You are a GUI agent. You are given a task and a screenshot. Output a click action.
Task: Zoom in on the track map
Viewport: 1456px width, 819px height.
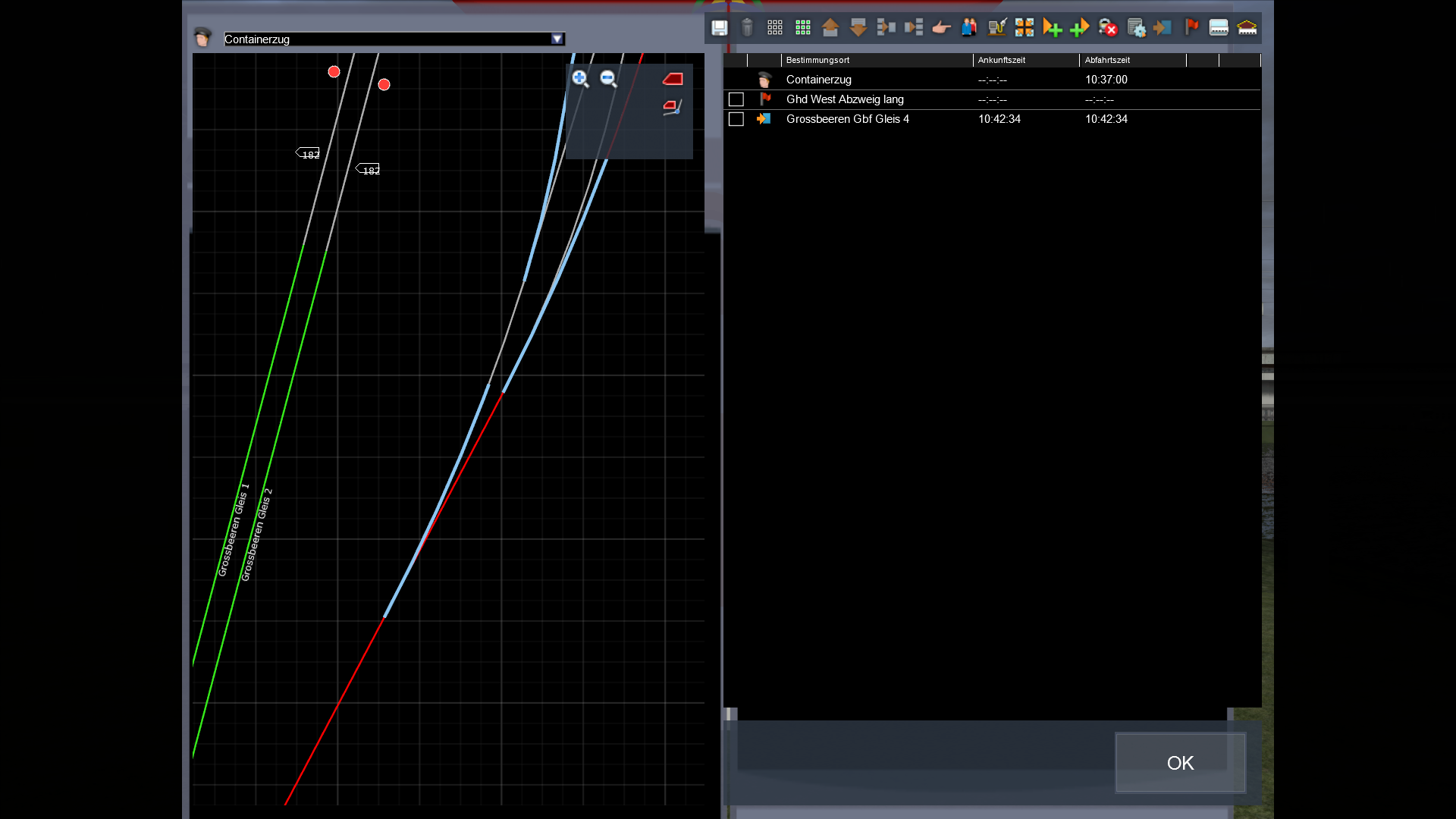[580, 78]
